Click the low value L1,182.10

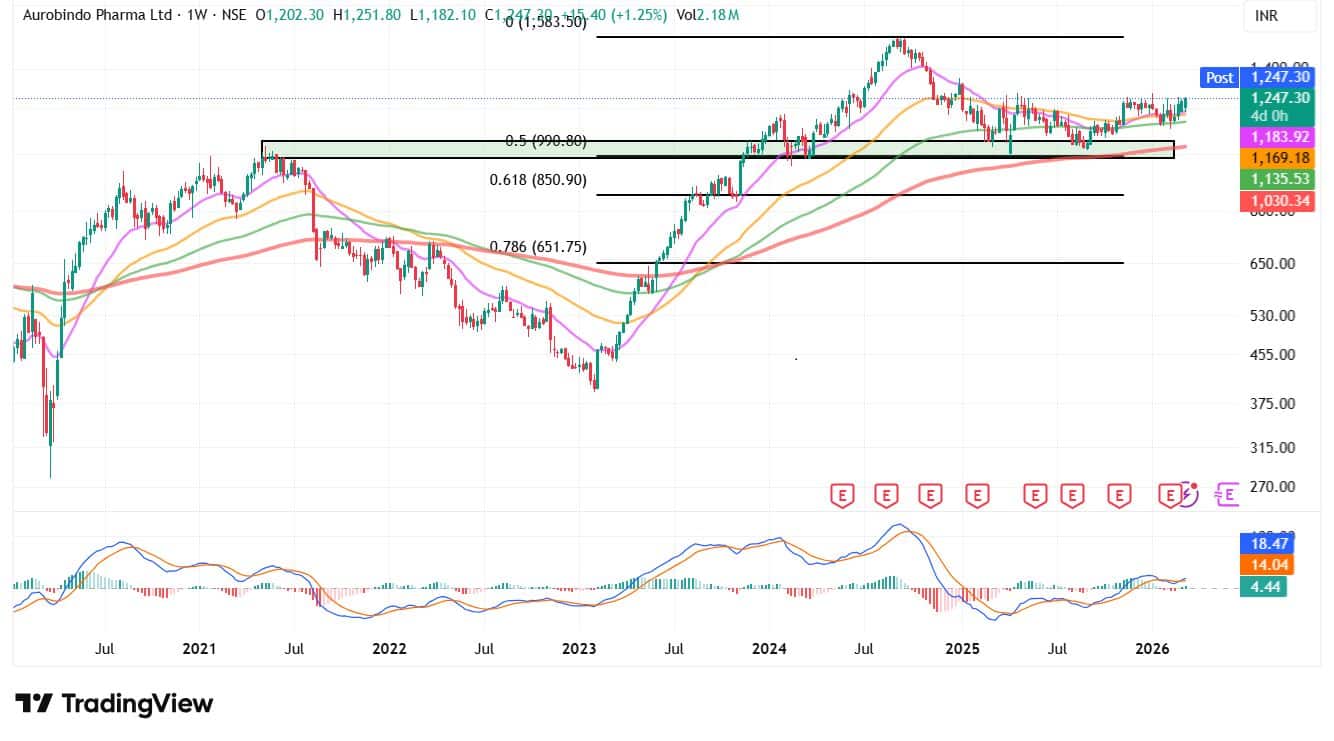tap(443, 17)
